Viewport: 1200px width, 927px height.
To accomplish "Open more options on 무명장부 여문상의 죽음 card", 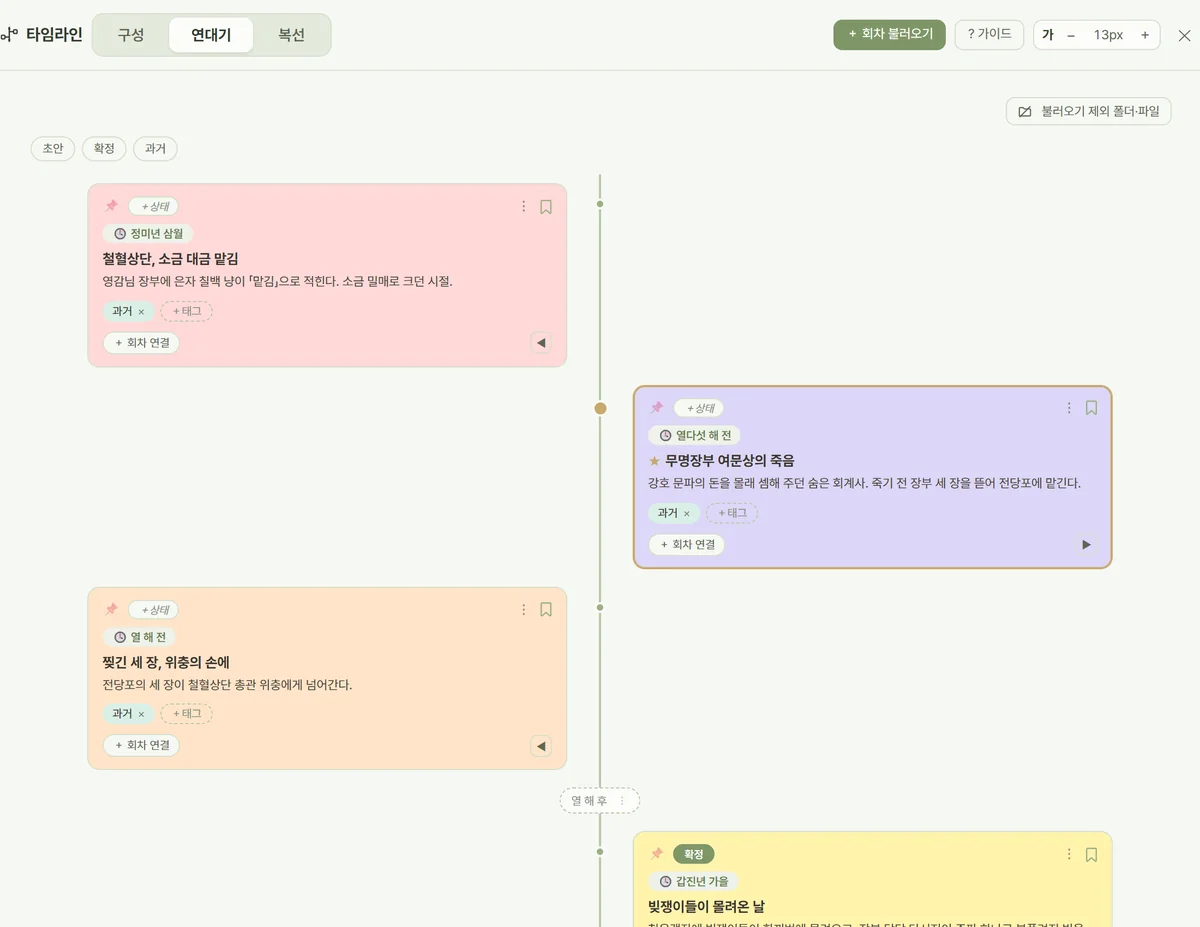I will [x=1069, y=408].
